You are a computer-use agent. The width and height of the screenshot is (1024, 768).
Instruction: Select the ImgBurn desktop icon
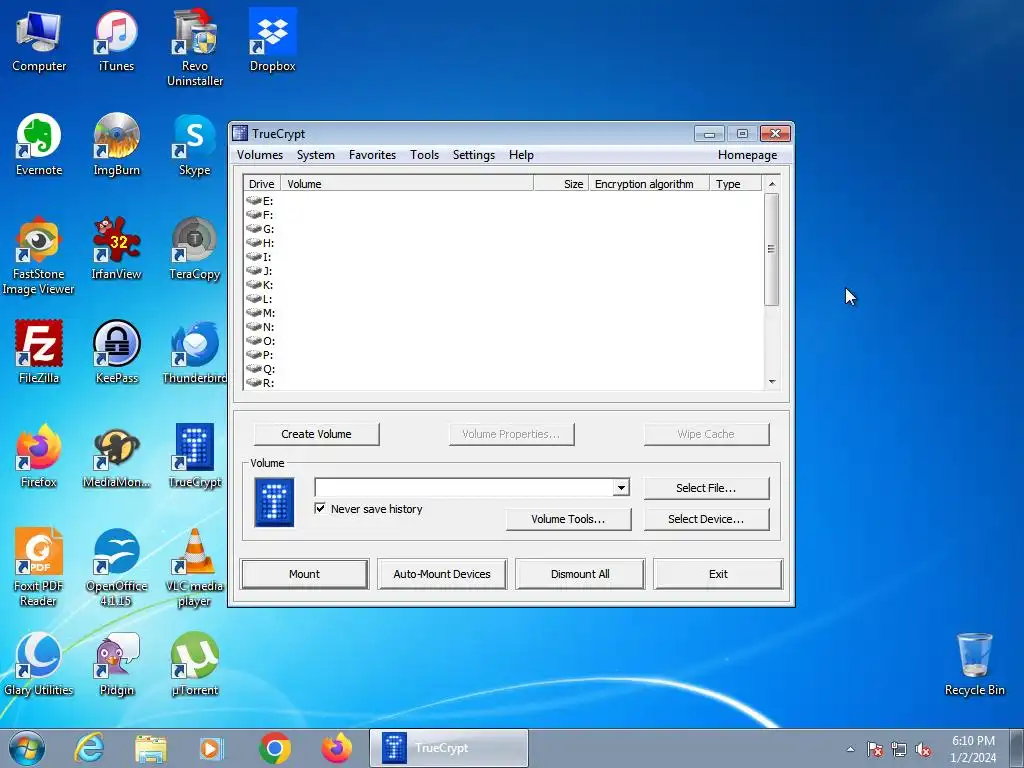(116, 145)
